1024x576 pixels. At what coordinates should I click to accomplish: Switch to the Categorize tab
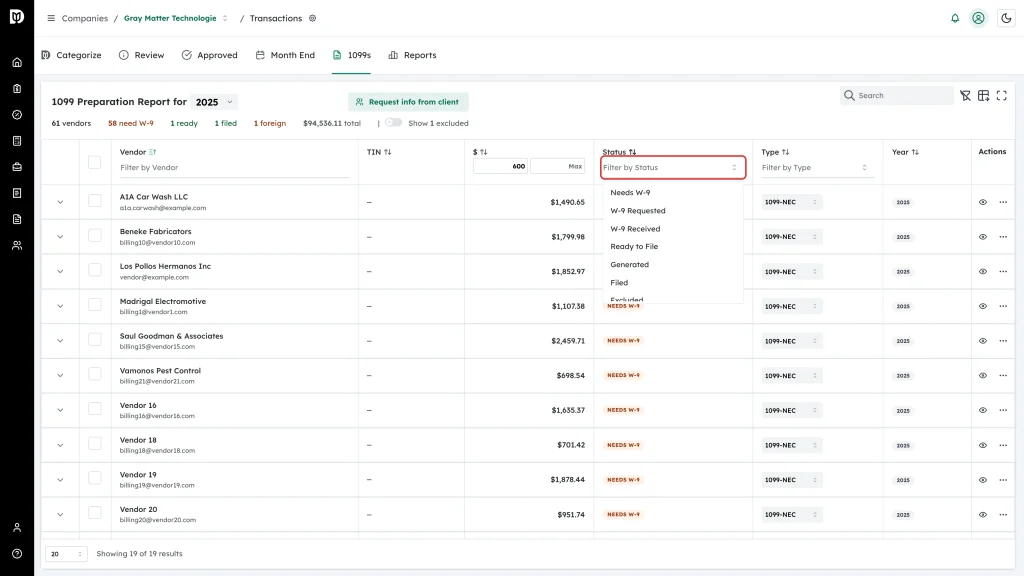click(71, 56)
